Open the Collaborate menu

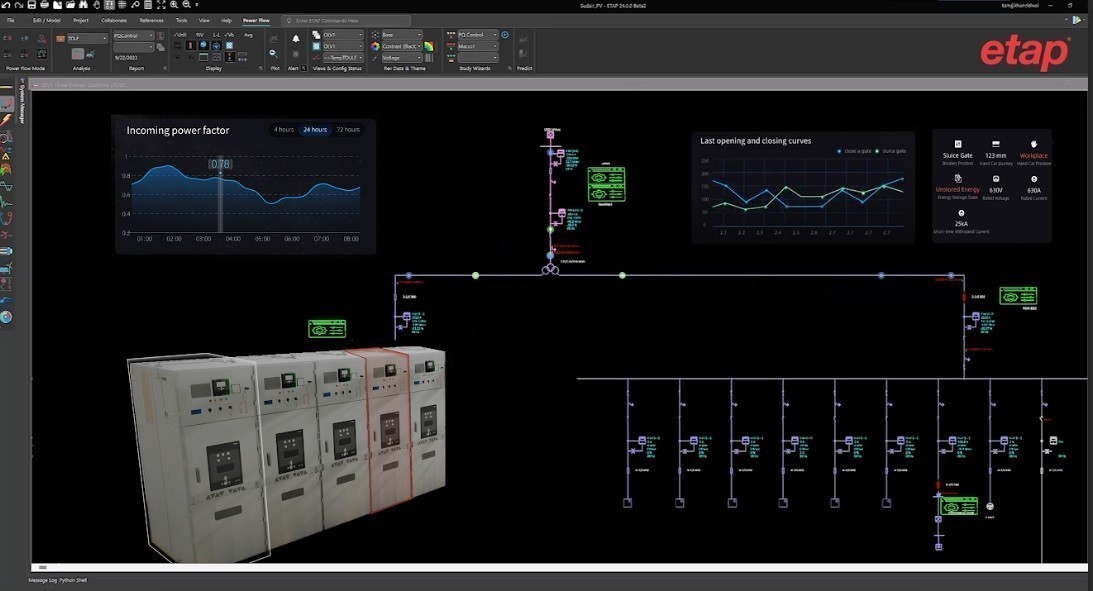(x=114, y=20)
